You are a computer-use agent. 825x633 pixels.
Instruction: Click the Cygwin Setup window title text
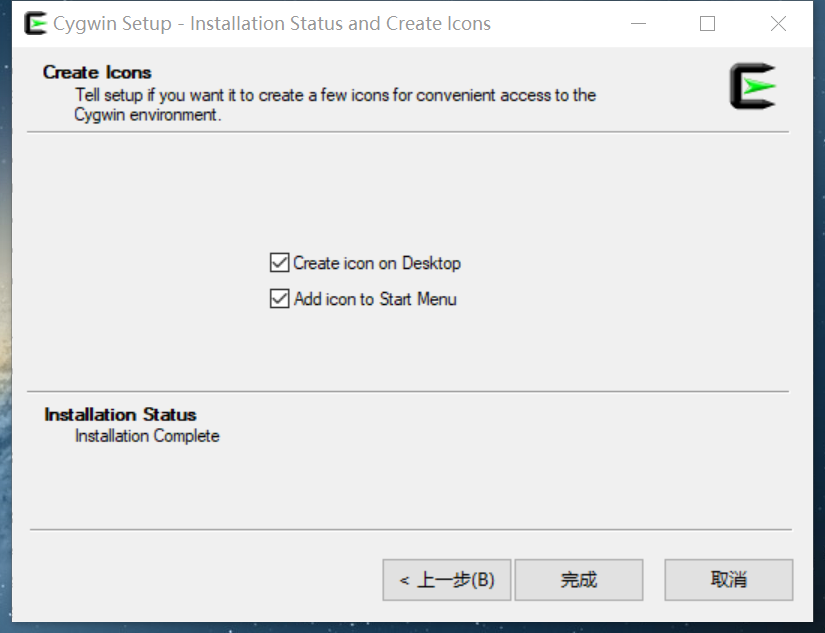(x=272, y=23)
